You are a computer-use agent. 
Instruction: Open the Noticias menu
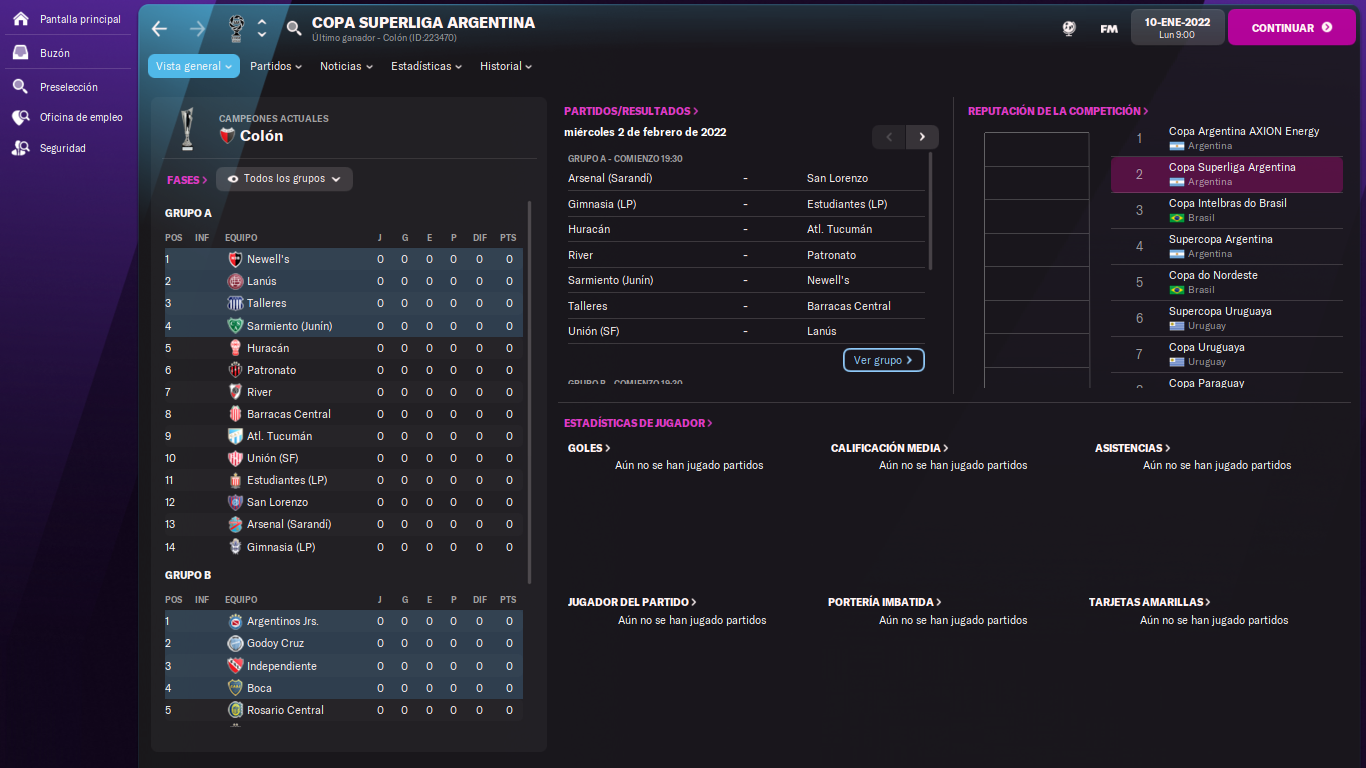[x=346, y=66]
